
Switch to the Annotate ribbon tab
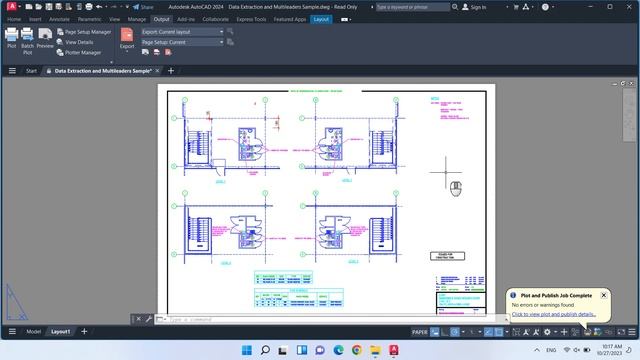tap(59, 19)
